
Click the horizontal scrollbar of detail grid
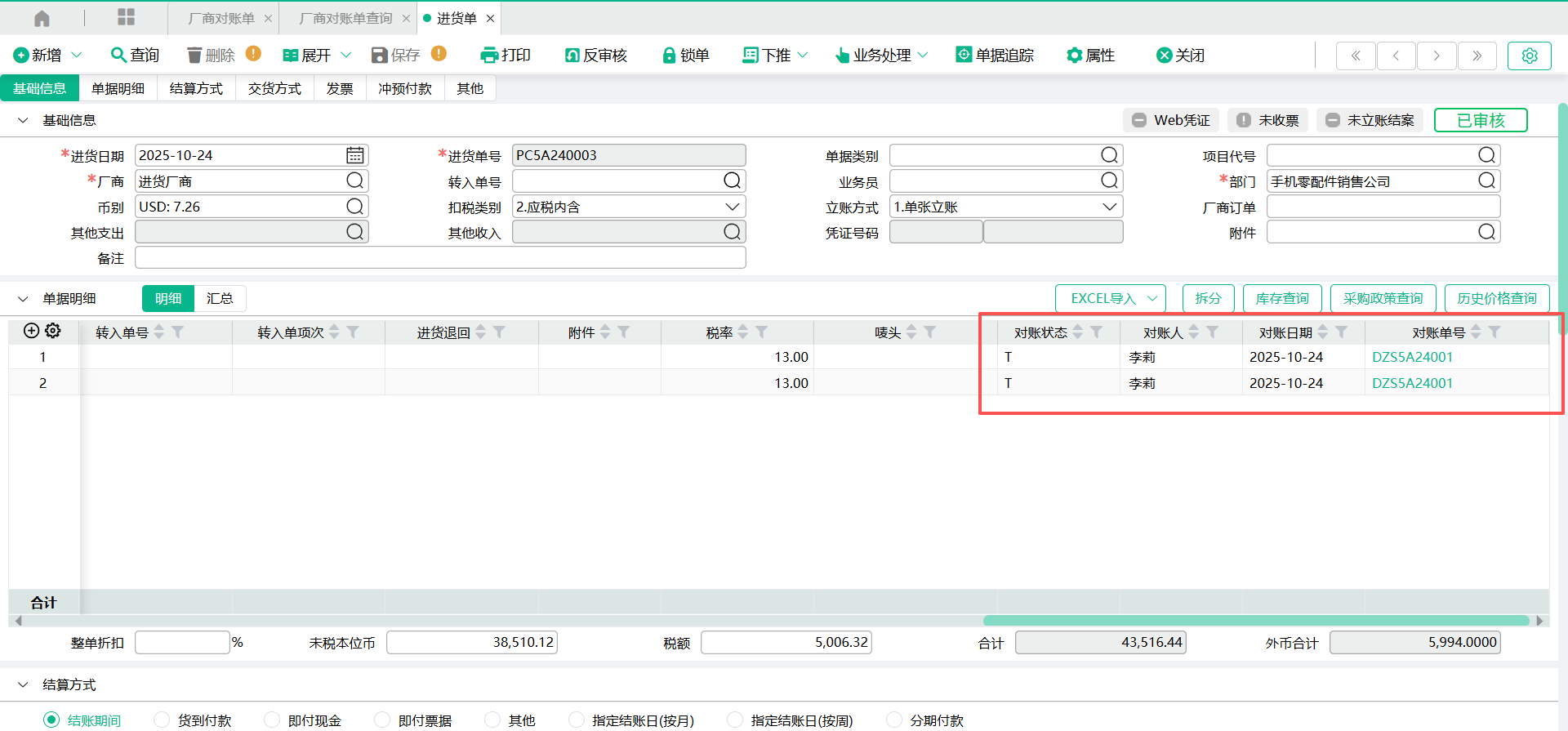[x=1255, y=621]
